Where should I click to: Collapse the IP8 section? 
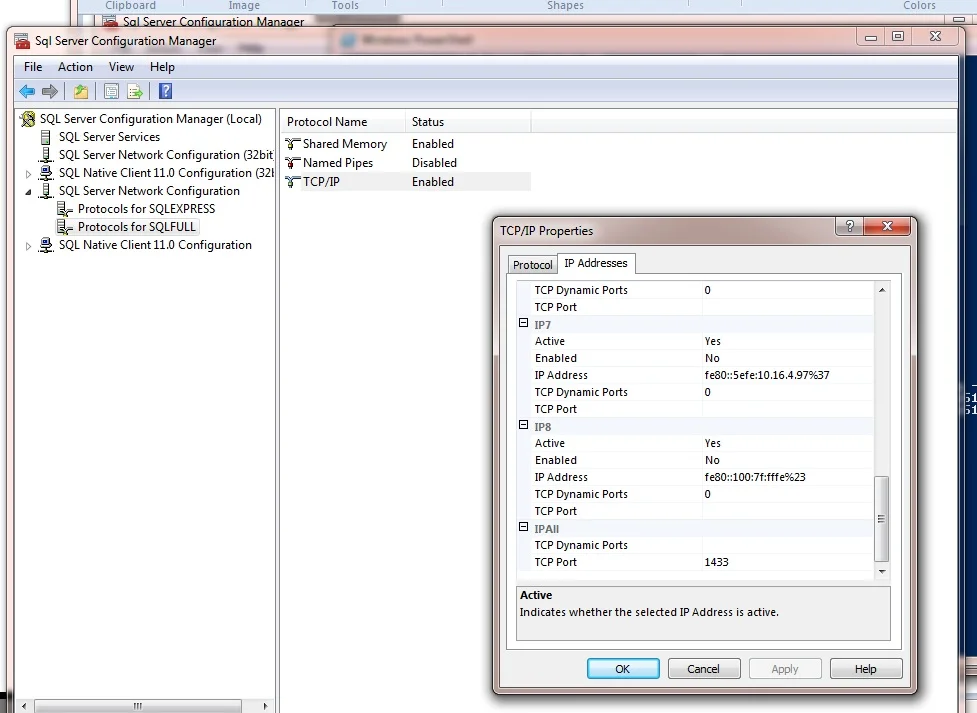[523, 425]
